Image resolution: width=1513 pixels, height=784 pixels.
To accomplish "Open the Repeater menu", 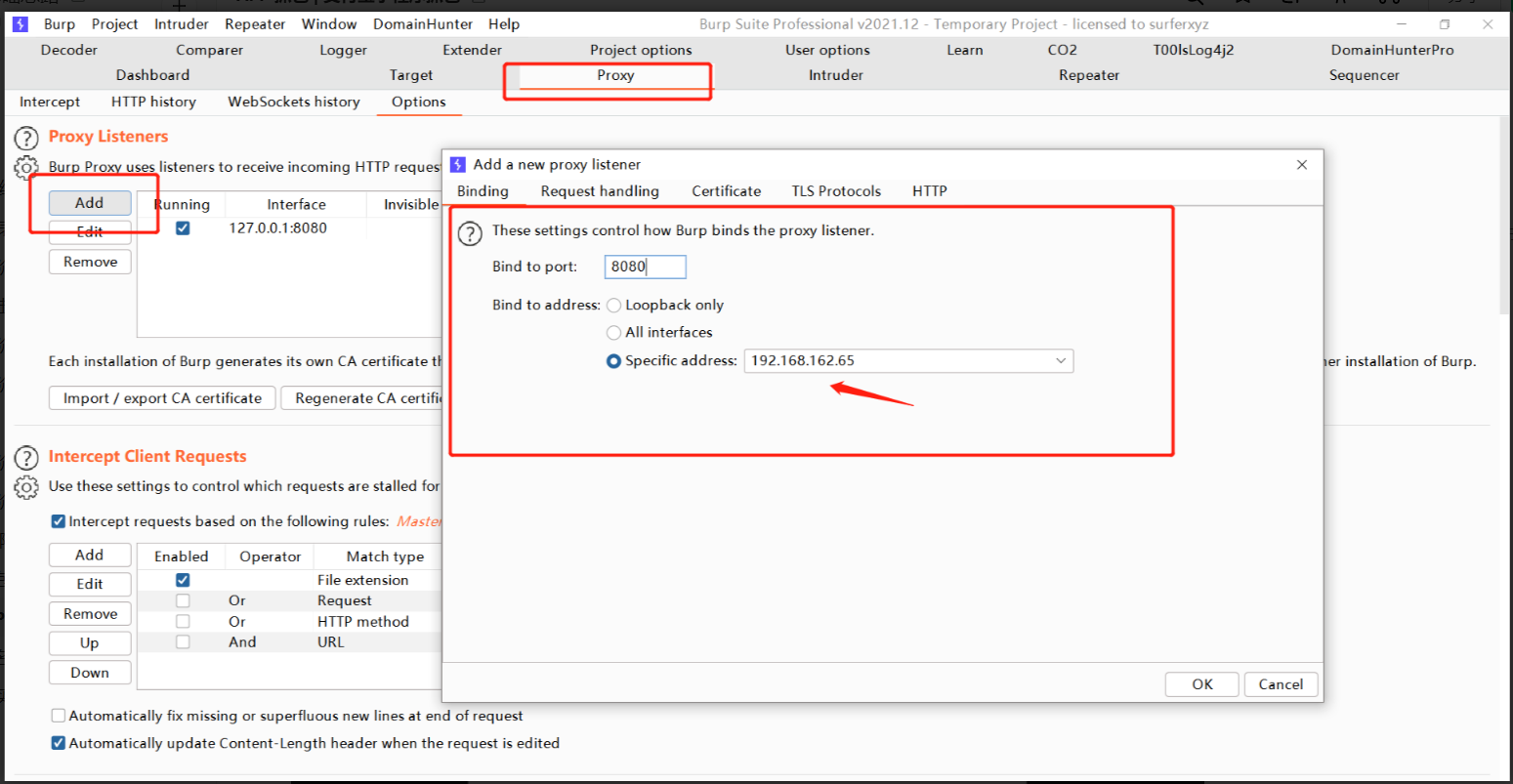I will click(255, 23).
